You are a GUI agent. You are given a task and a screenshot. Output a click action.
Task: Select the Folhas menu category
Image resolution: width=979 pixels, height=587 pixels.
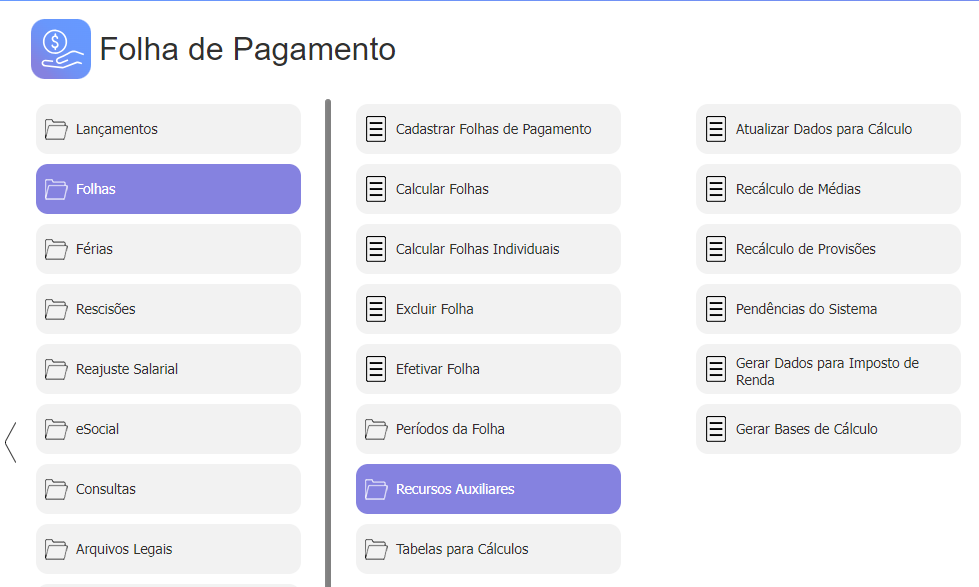169,189
